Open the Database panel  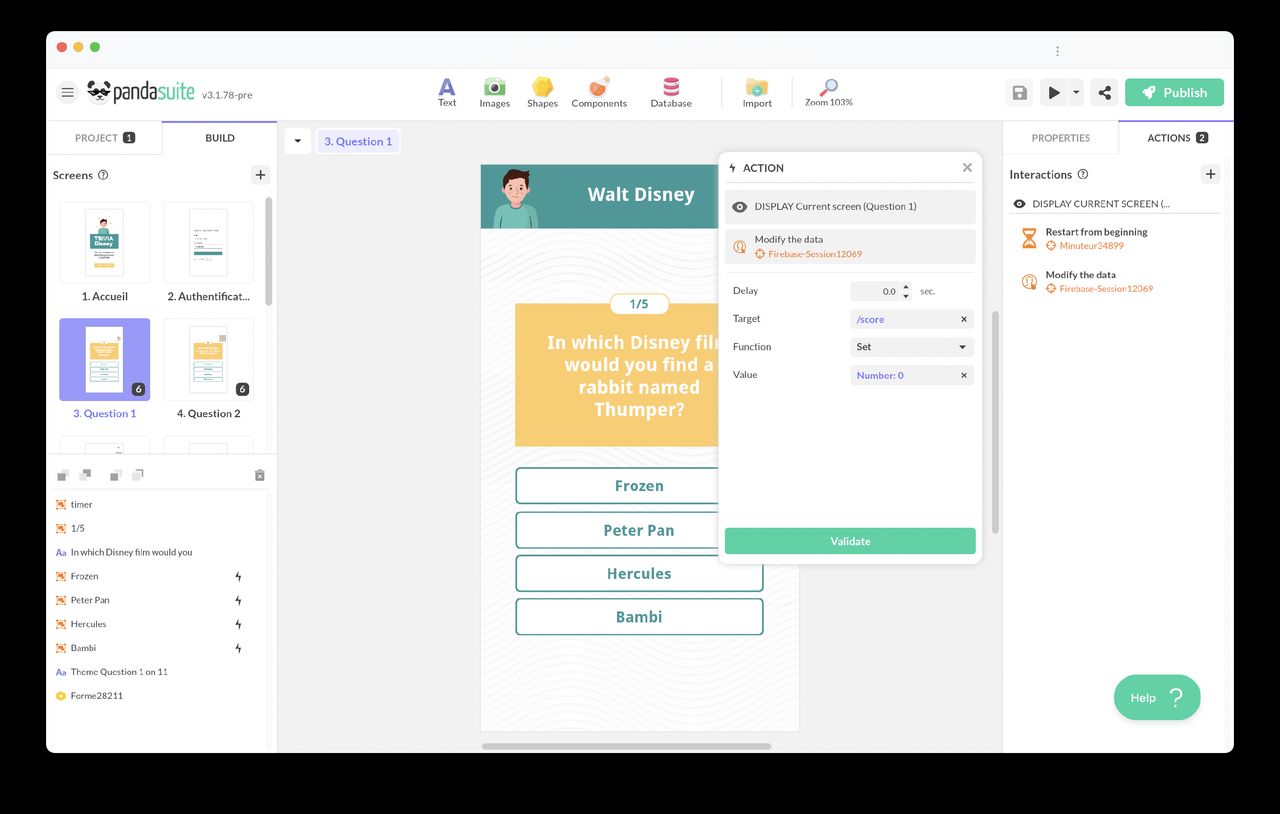(671, 92)
